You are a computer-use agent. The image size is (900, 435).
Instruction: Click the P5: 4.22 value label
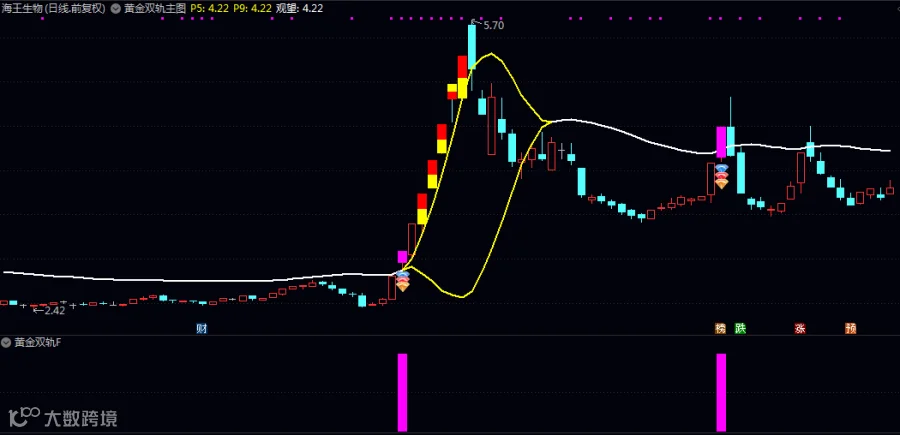point(208,9)
